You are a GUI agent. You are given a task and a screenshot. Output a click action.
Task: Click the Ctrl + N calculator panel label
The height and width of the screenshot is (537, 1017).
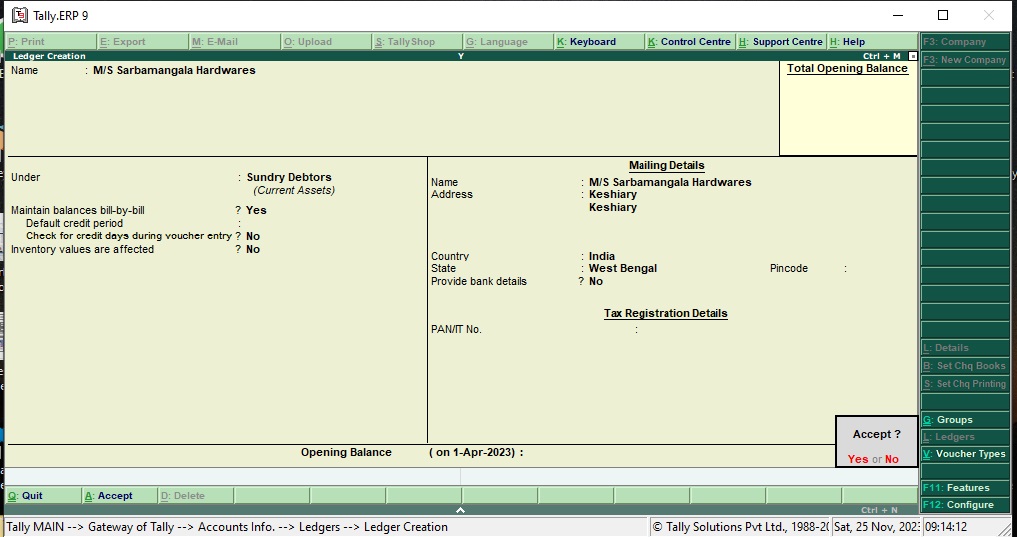pos(879,510)
